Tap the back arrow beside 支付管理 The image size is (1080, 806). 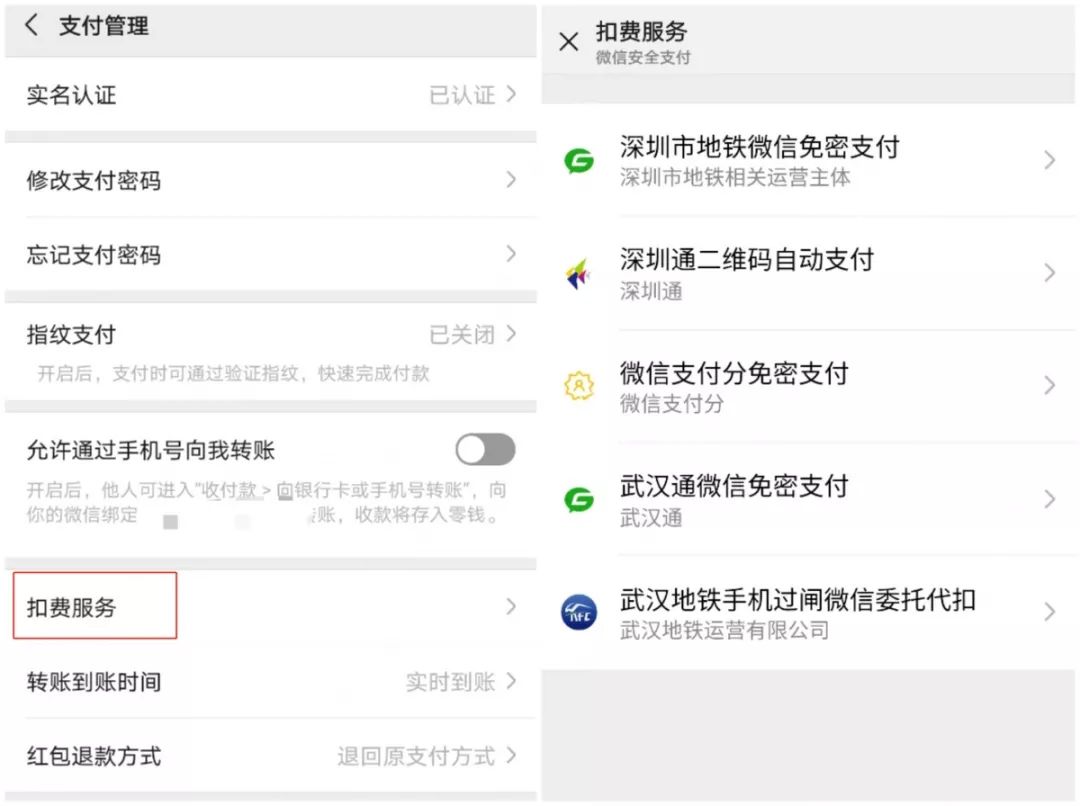coord(31,25)
